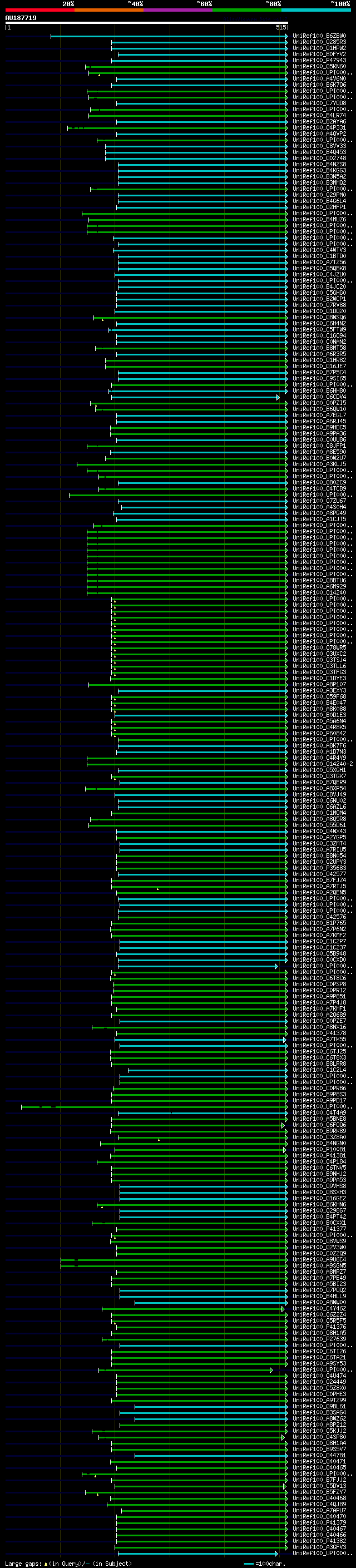Viewport: 356px width, 1568px height.
Task: Open hit UniRef100_Q14240-2
Action: coord(323,764)
